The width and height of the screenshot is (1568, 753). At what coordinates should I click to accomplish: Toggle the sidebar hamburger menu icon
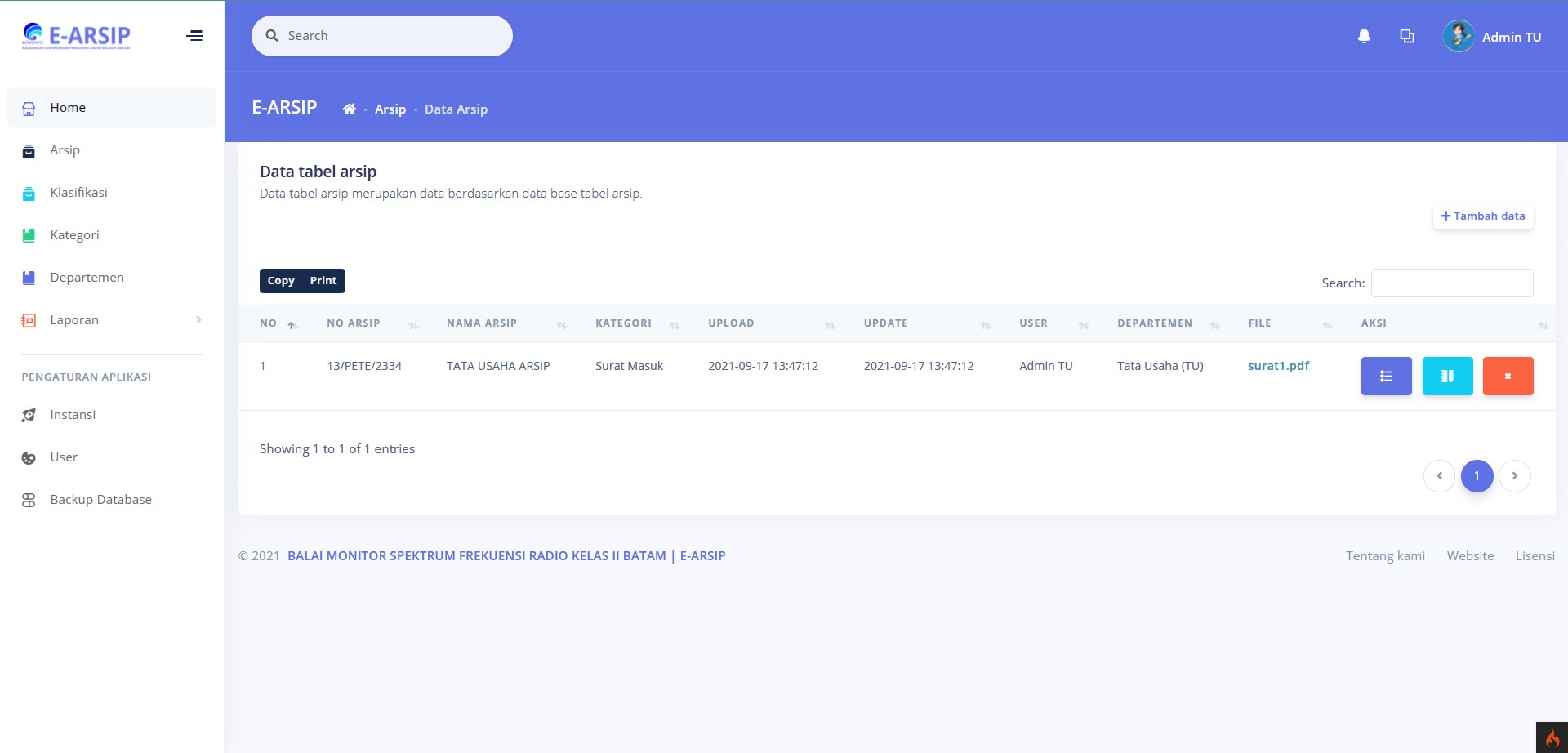194,36
